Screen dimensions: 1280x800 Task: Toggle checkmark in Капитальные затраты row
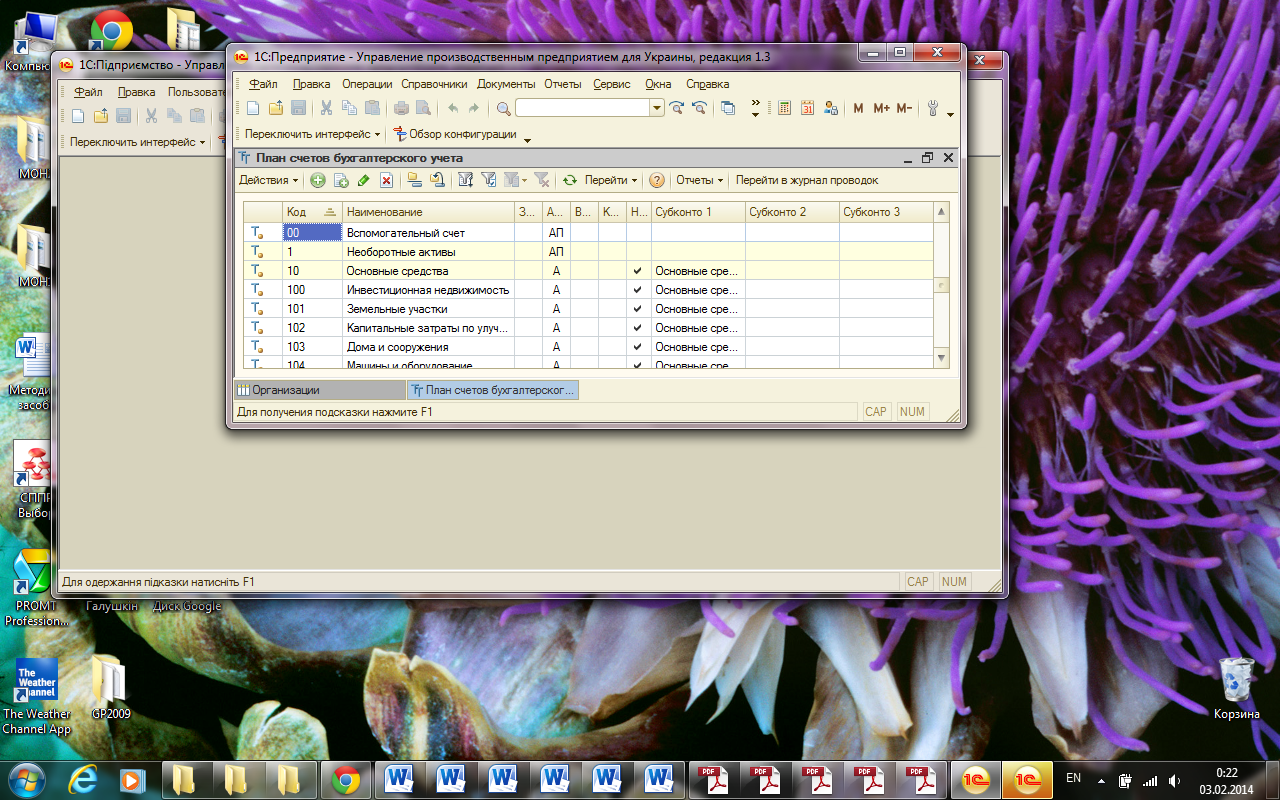pyautogui.click(x=638, y=328)
